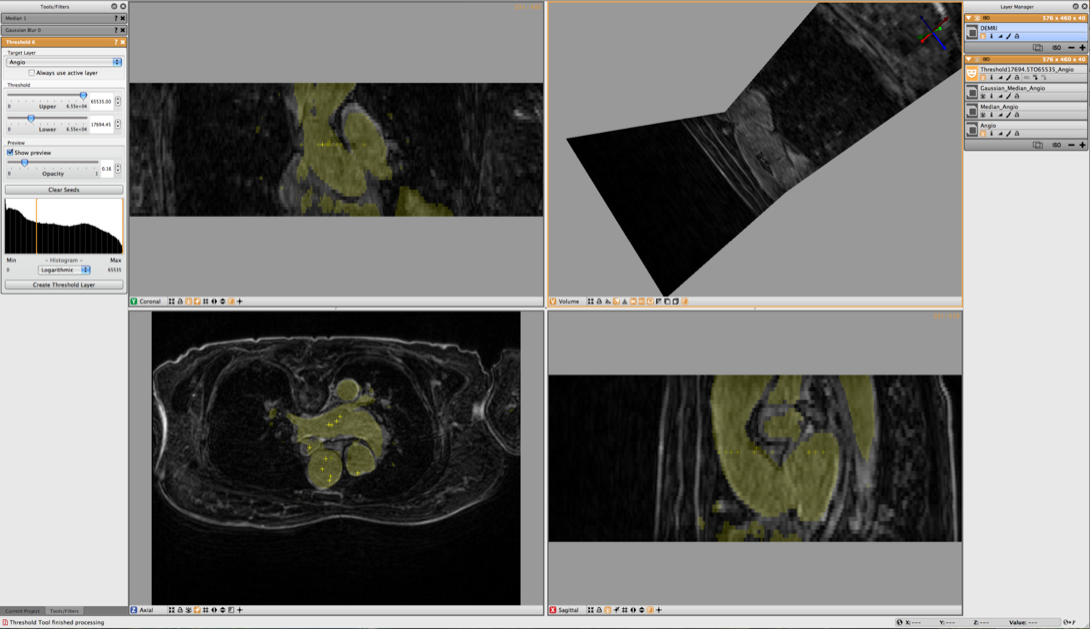This screenshot has width=1090, height=629.
Task: Click the Opacity value field 0.16
Action: tap(106, 168)
